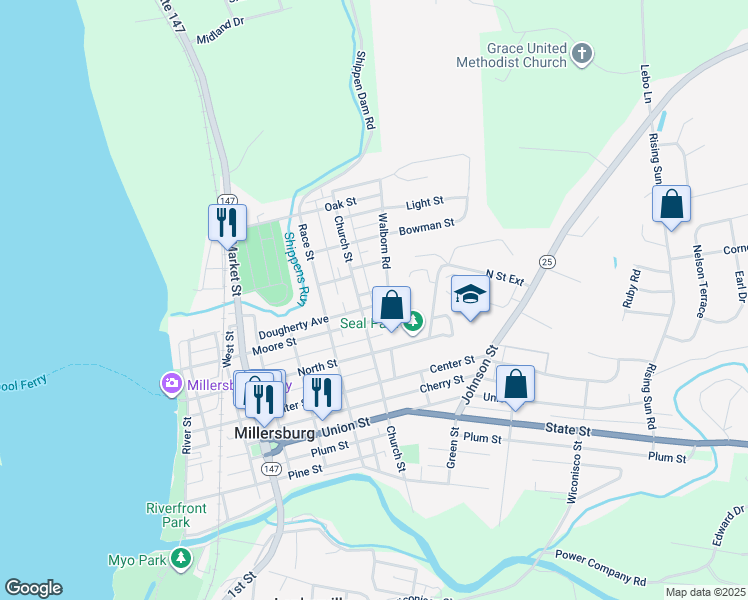The image size is (748, 600).
Task: Select the Riverfront Park label
Action: [177, 515]
